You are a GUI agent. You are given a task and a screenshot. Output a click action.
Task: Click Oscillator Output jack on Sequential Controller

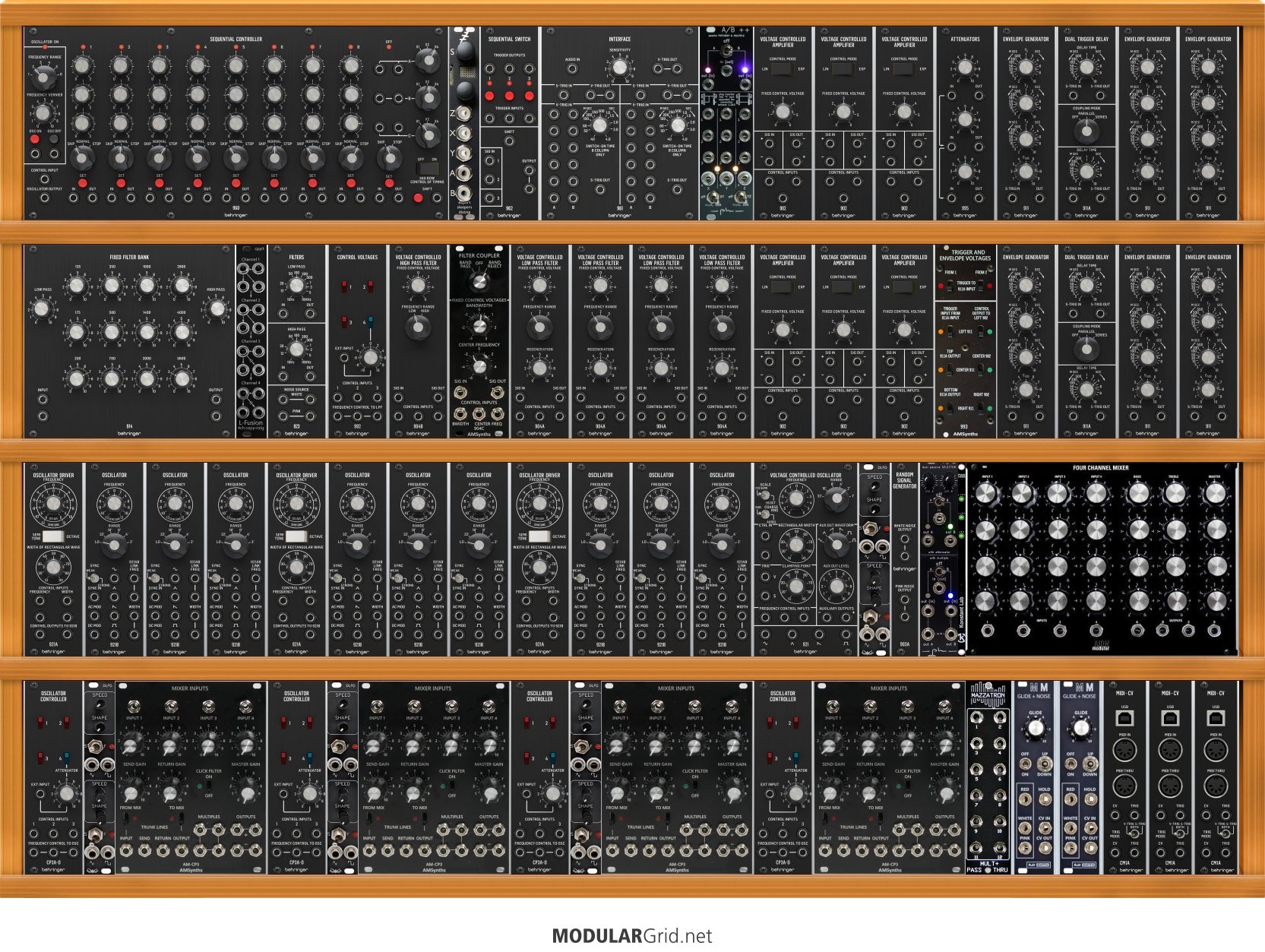(x=44, y=198)
